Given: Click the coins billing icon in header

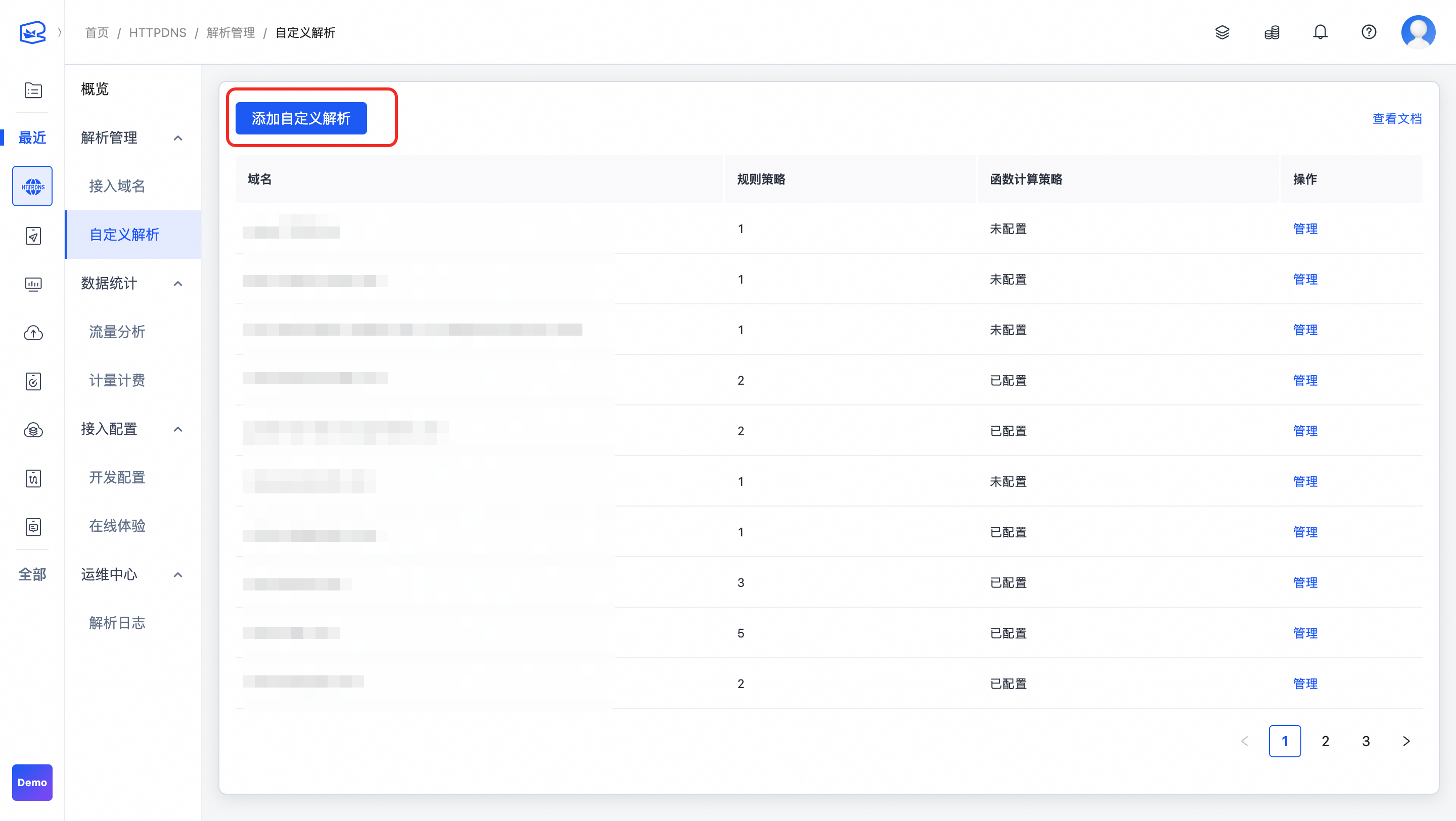Looking at the screenshot, I should pos(1271,32).
